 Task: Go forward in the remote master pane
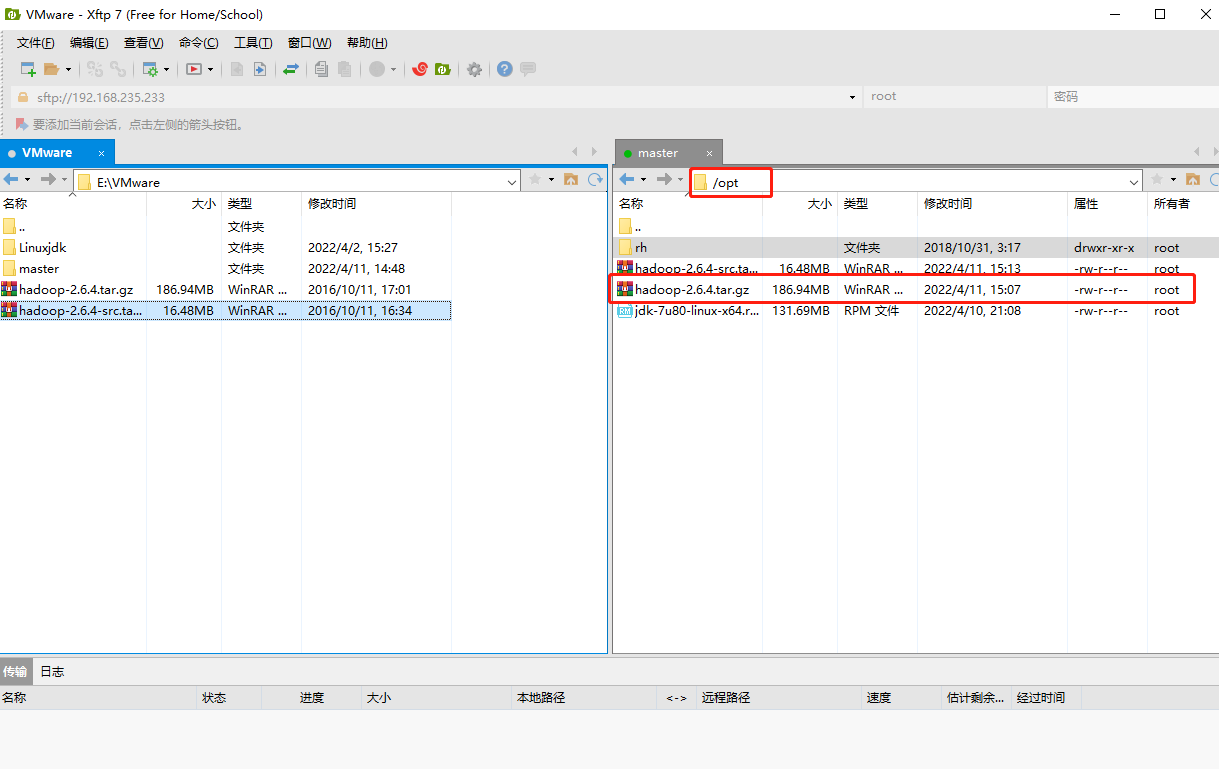coord(664,180)
